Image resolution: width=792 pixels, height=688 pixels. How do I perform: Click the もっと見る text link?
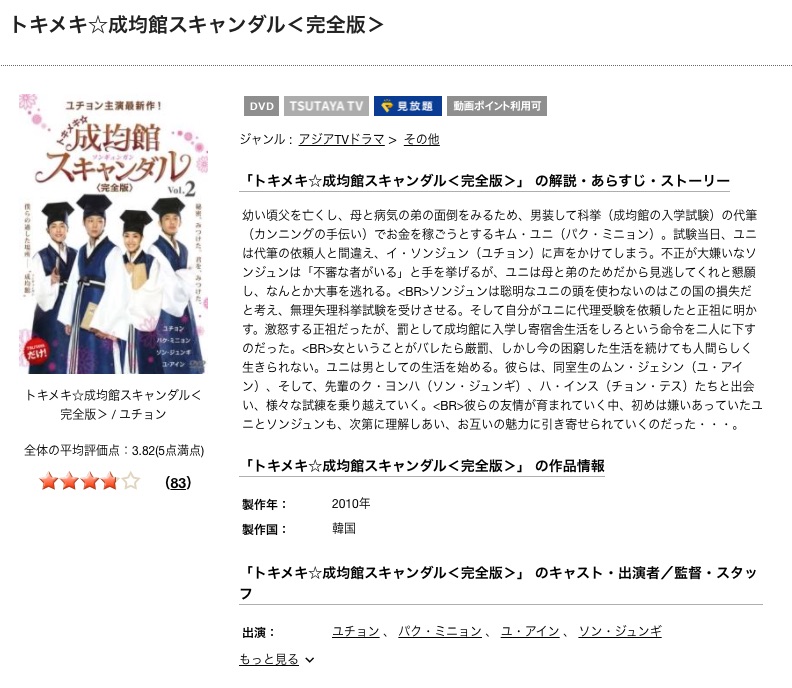coord(269,659)
